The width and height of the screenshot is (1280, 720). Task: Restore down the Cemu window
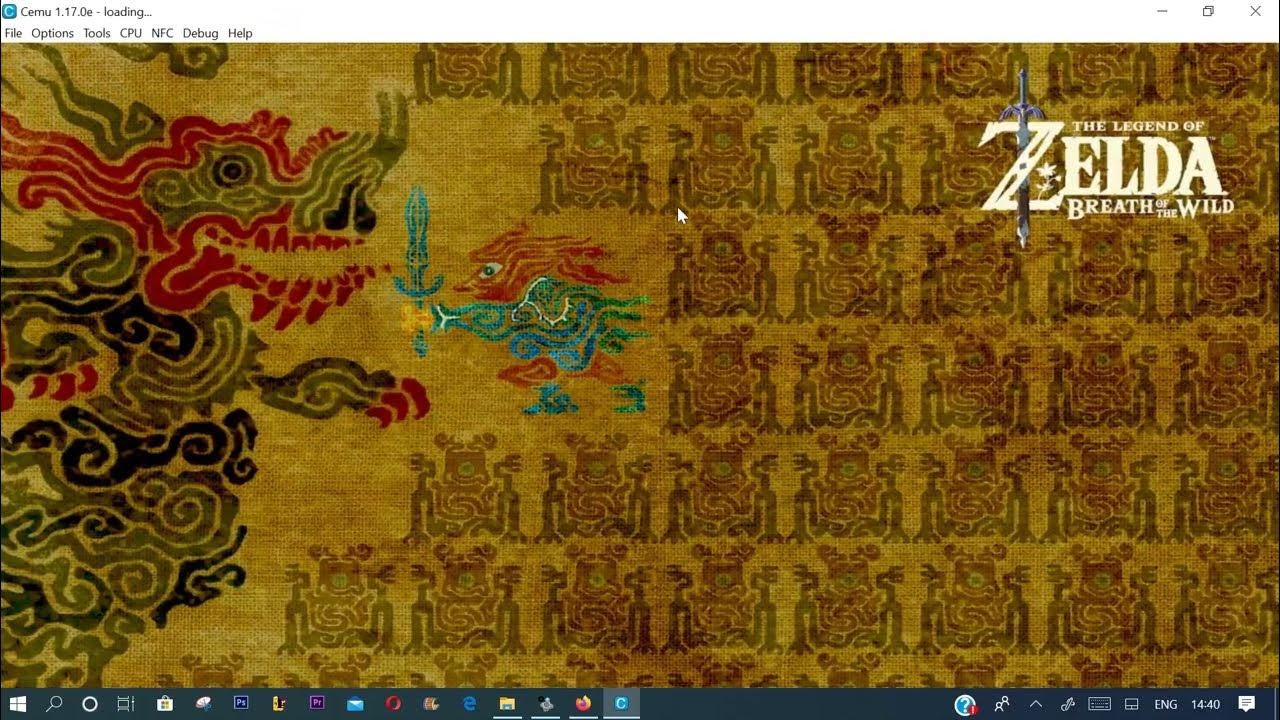click(1208, 11)
